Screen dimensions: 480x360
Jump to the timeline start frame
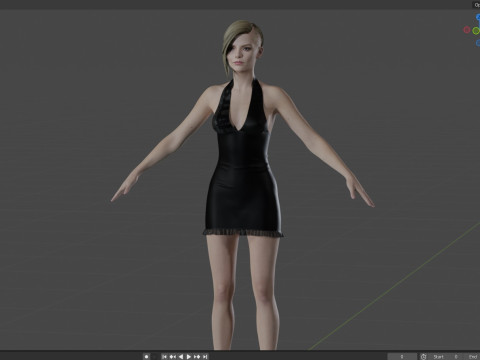164,357
